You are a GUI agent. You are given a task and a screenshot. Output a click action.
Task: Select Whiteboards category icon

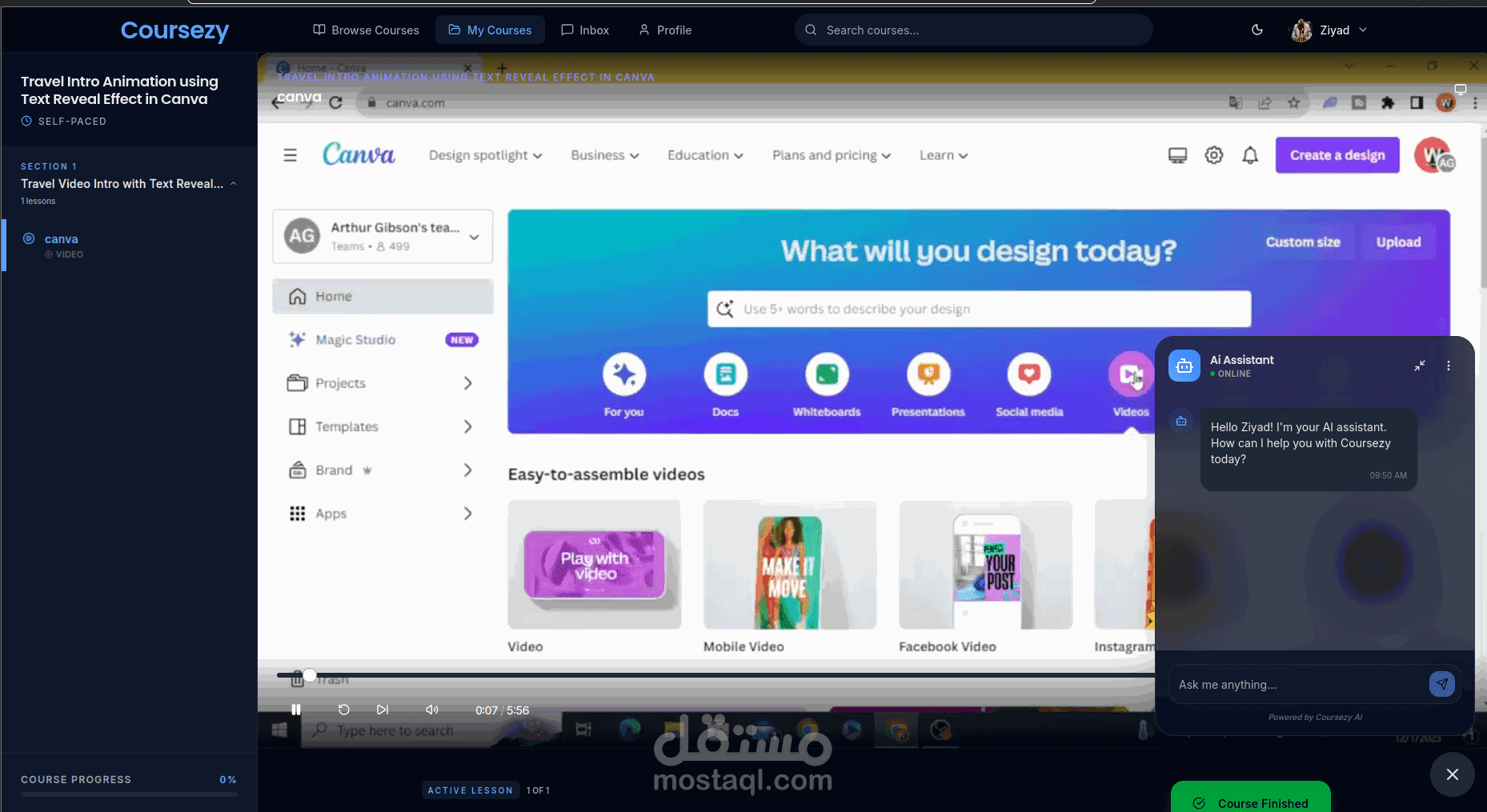click(x=827, y=374)
